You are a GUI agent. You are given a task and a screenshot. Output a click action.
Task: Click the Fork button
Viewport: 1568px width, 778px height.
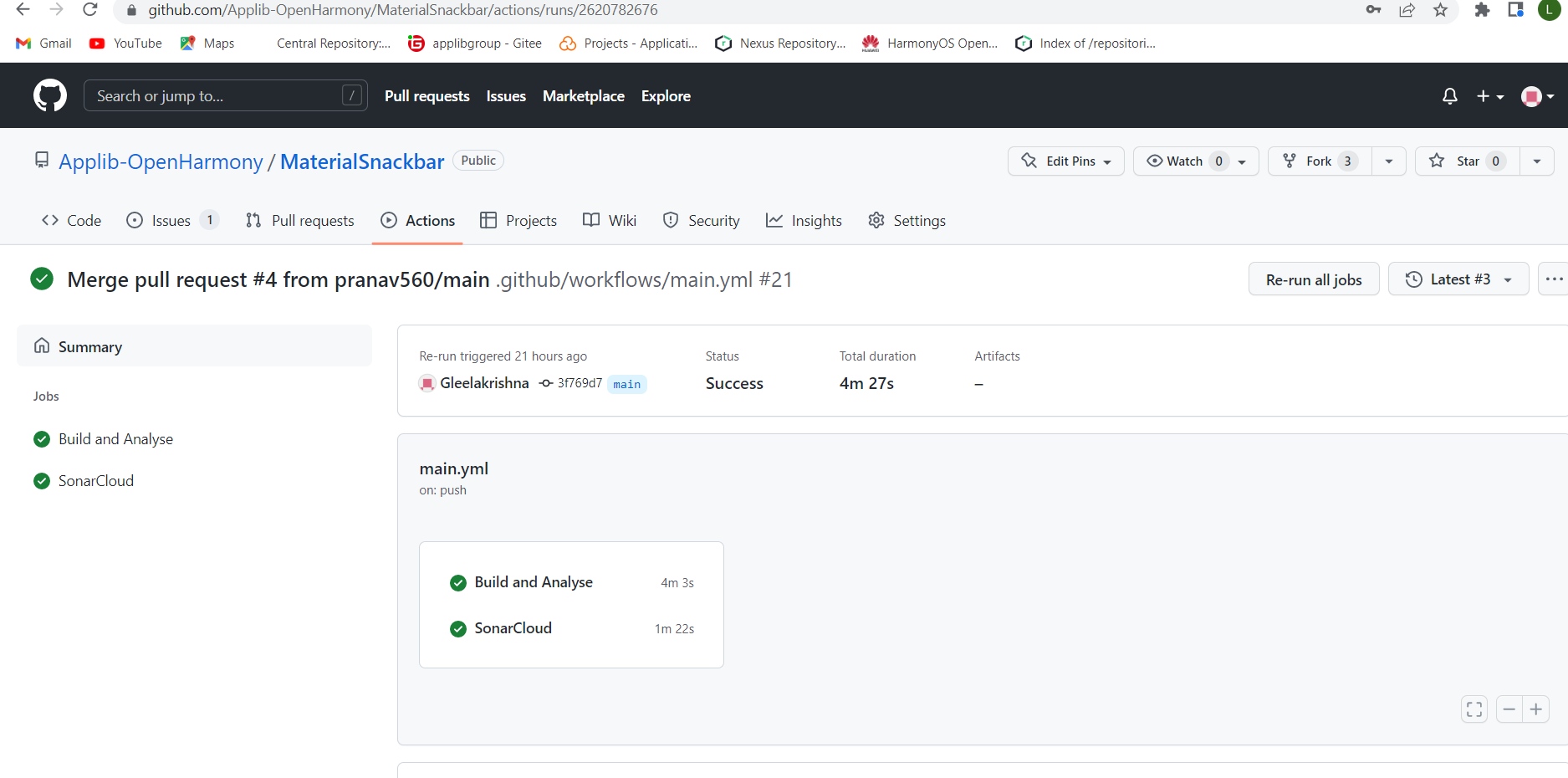tap(1320, 161)
